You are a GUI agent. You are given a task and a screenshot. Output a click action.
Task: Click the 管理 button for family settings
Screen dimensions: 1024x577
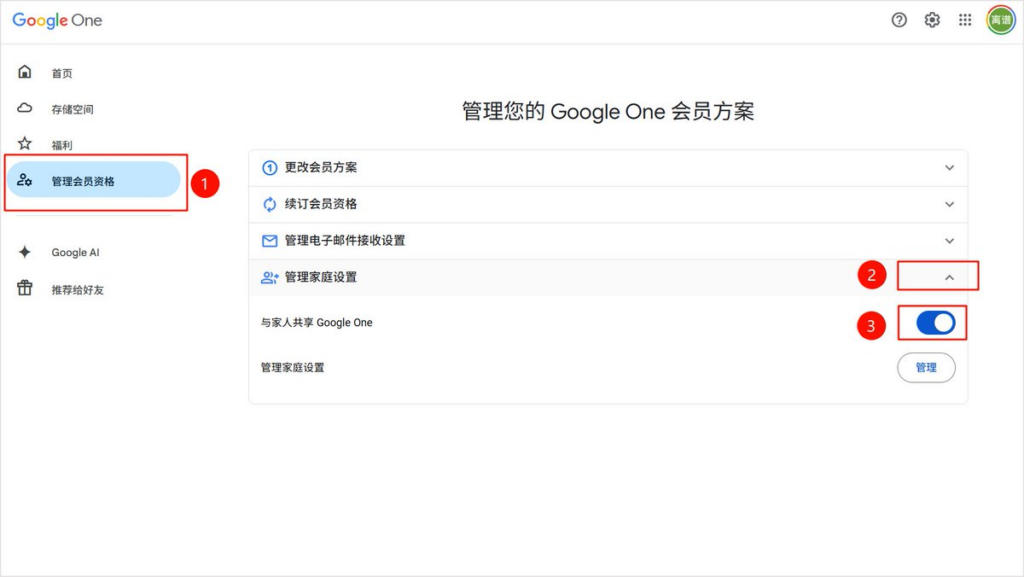(926, 367)
